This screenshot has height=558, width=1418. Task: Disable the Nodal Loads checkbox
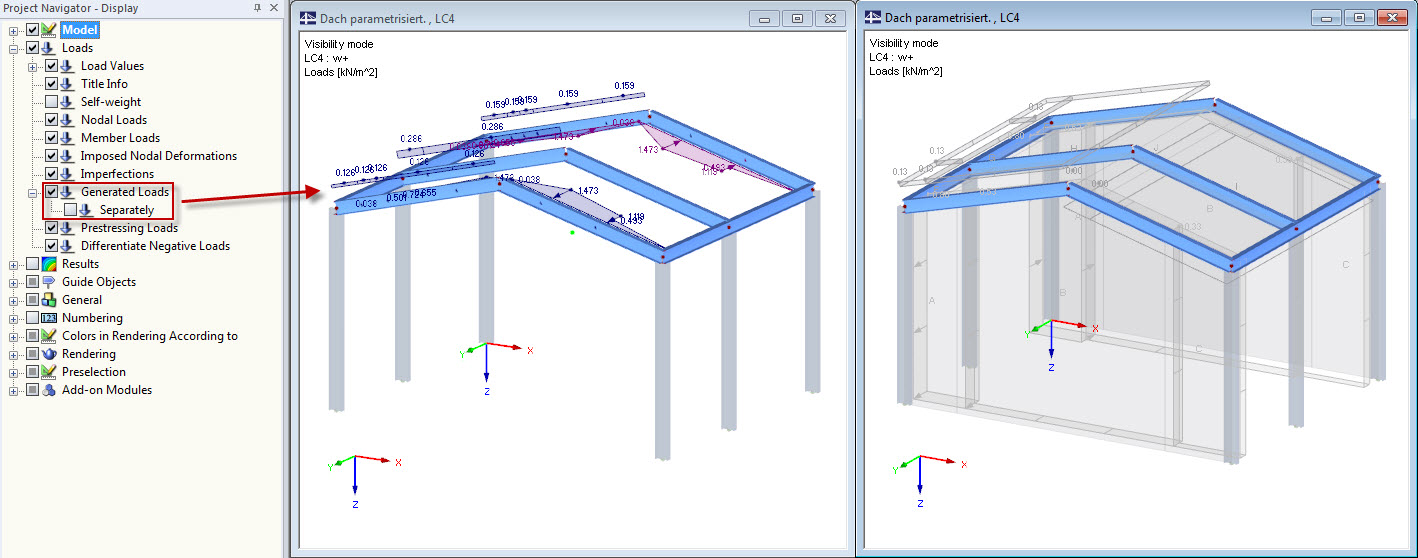[x=51, y=120]
